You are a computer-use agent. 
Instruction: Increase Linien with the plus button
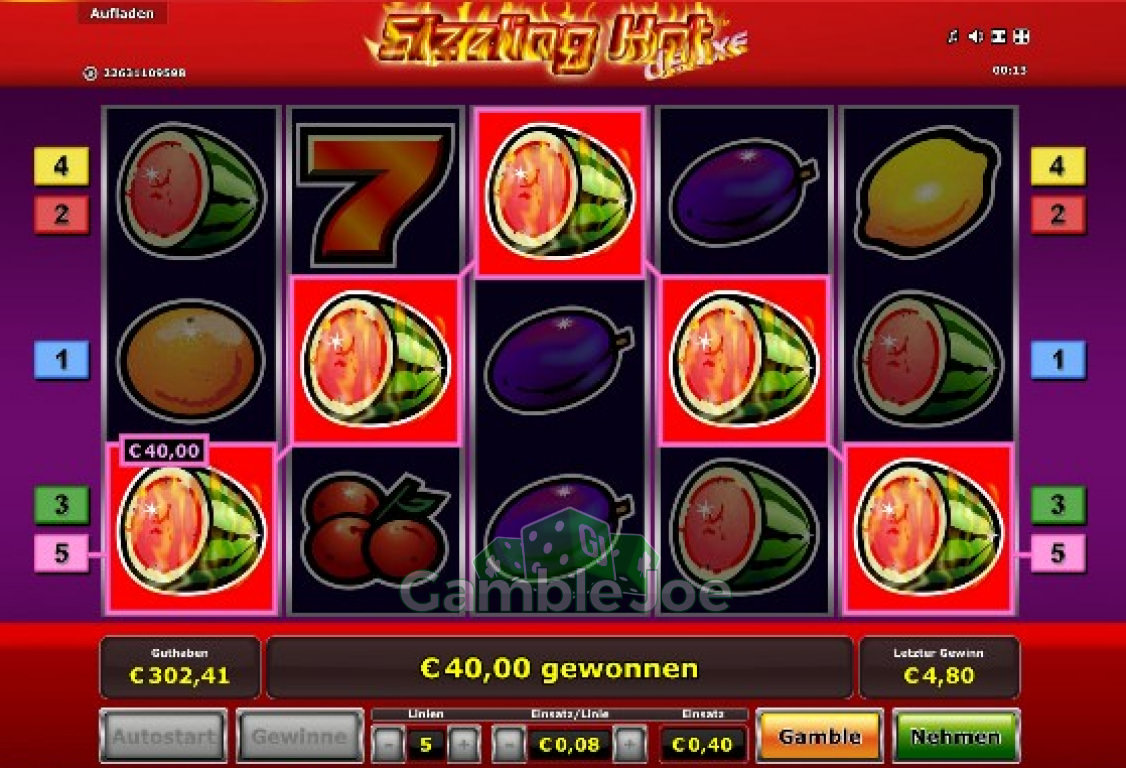tap(464, 745)
